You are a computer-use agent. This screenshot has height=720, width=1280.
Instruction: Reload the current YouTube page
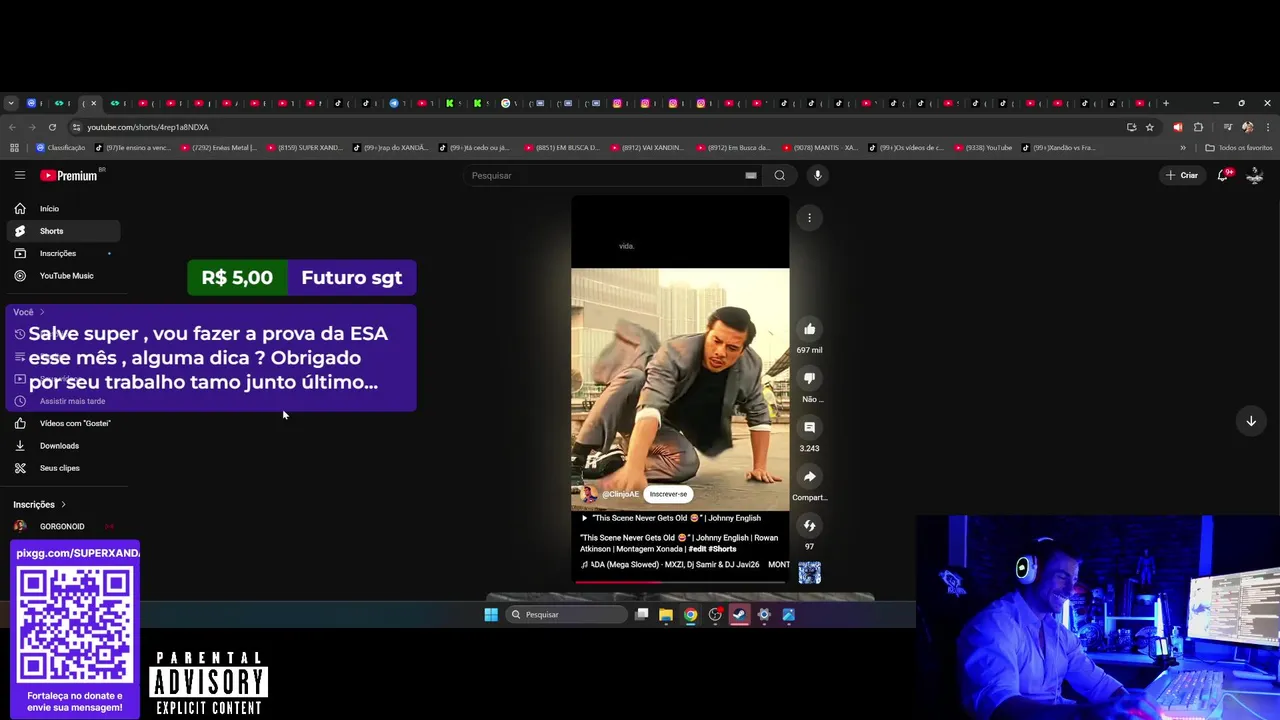click(52, 127)
